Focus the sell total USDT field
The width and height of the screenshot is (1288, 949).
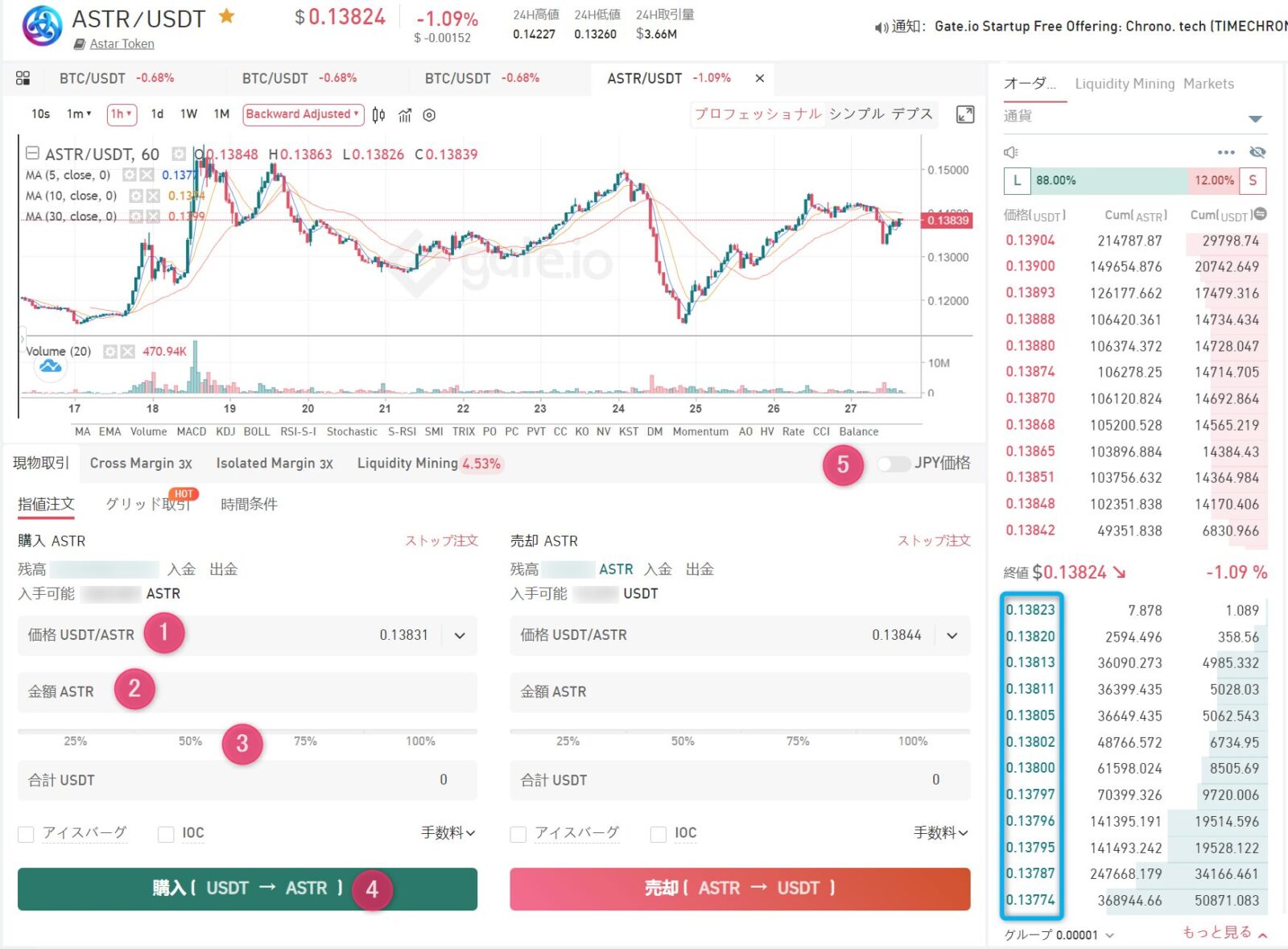[740, 780]
